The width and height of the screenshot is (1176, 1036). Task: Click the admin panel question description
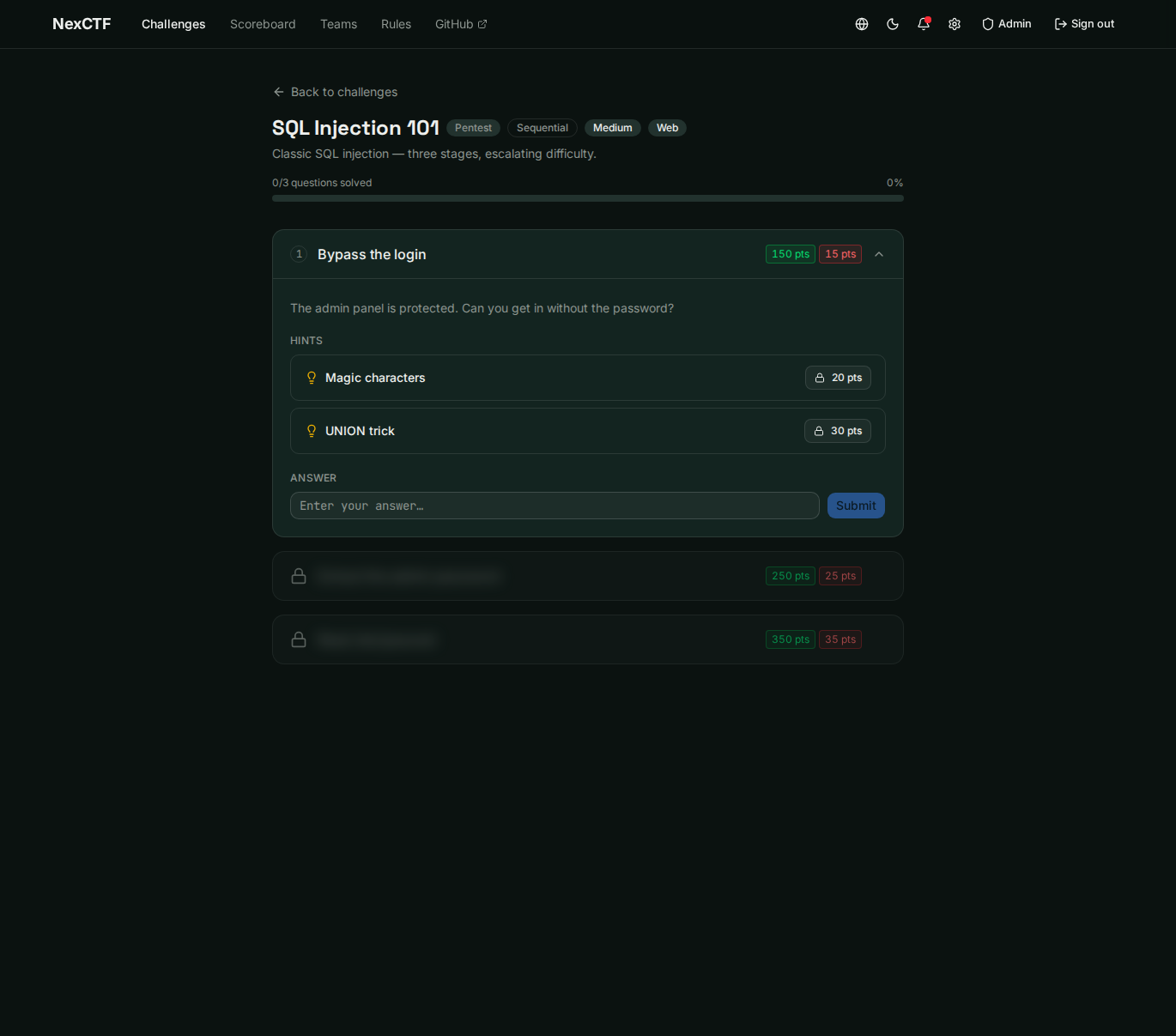tap(482, 308)
